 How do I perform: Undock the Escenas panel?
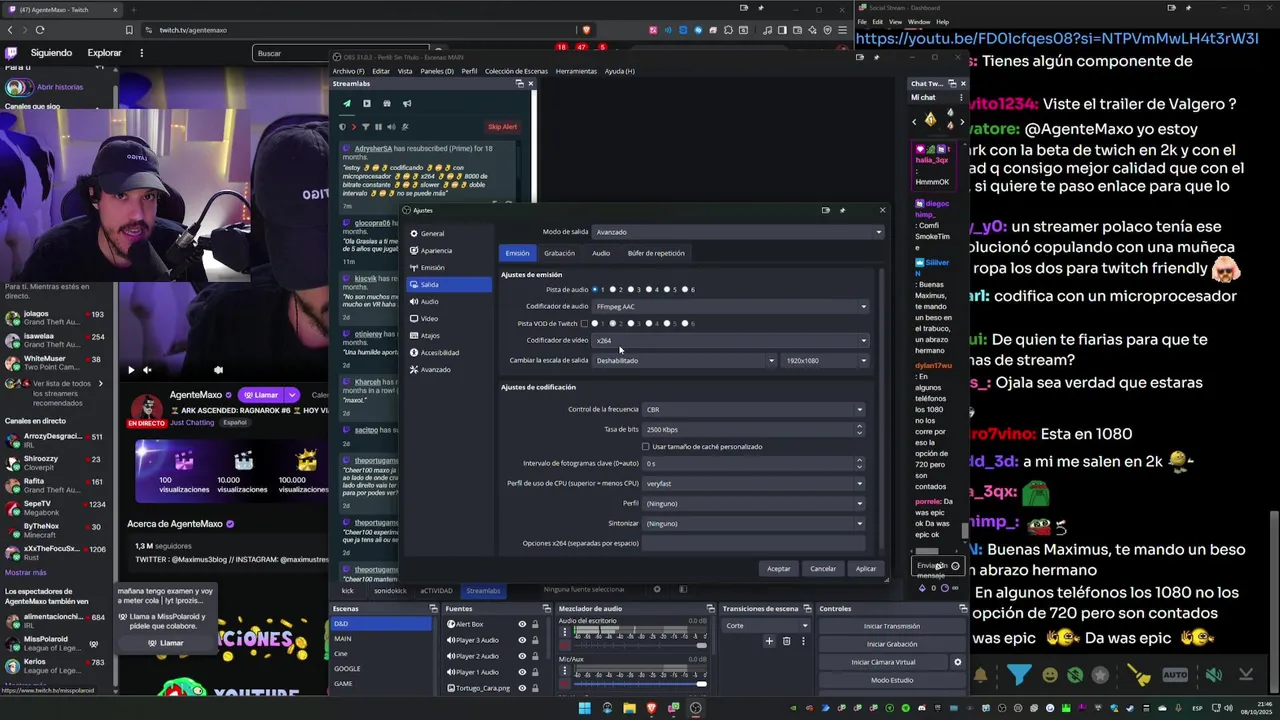click(x=433, y=608)
